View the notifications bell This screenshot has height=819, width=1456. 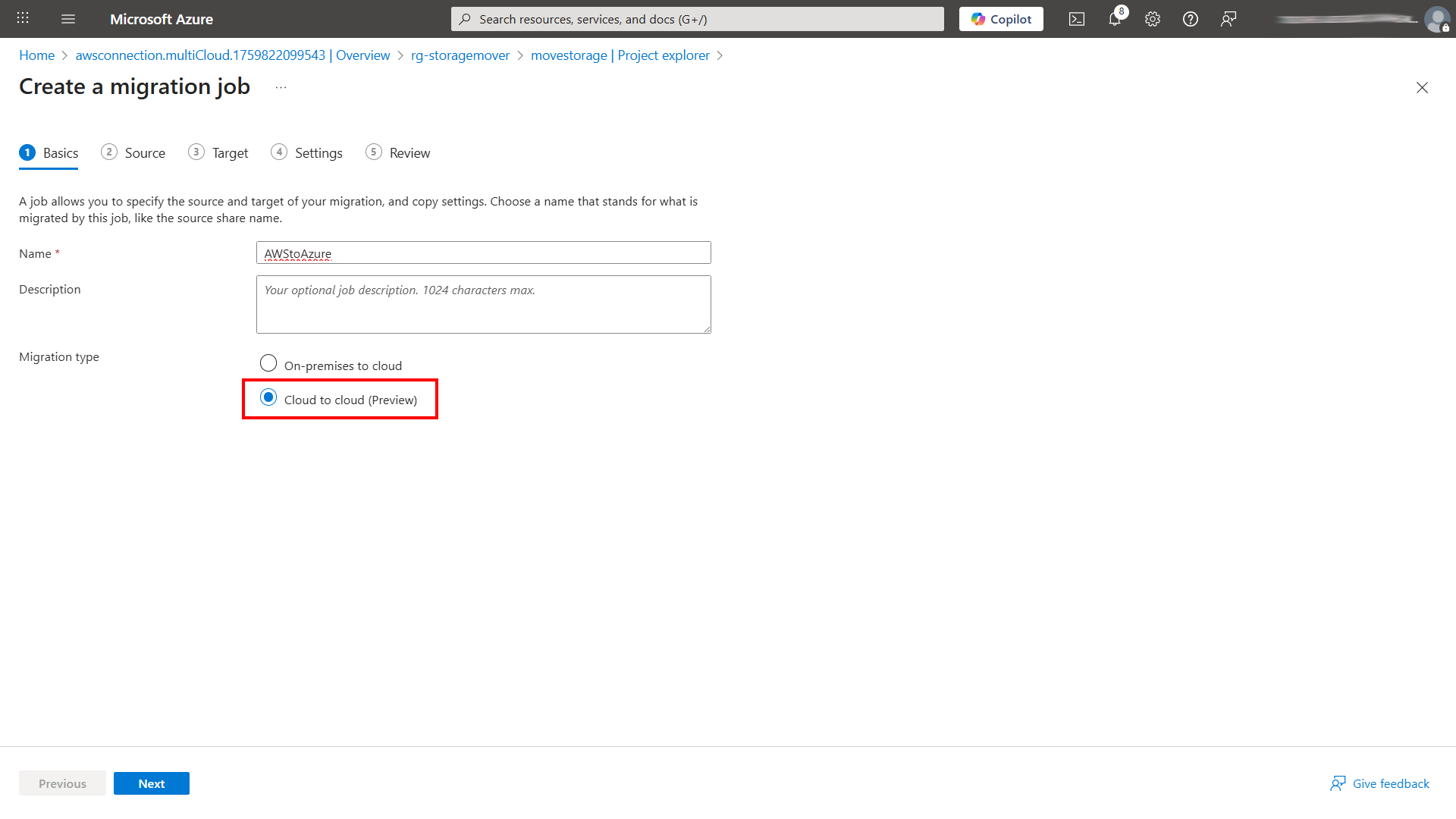[1114, 19]
